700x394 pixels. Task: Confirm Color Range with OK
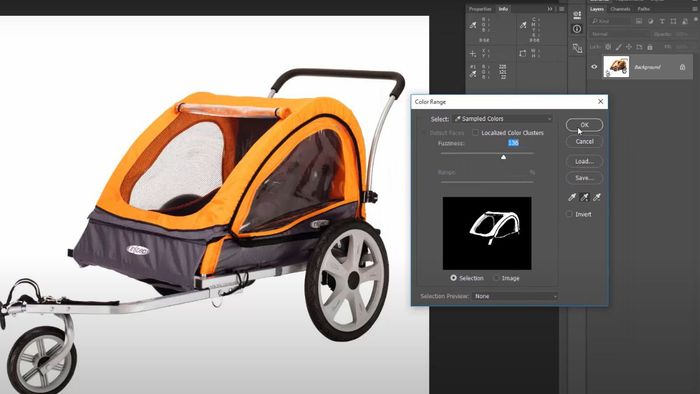point(584,125)
